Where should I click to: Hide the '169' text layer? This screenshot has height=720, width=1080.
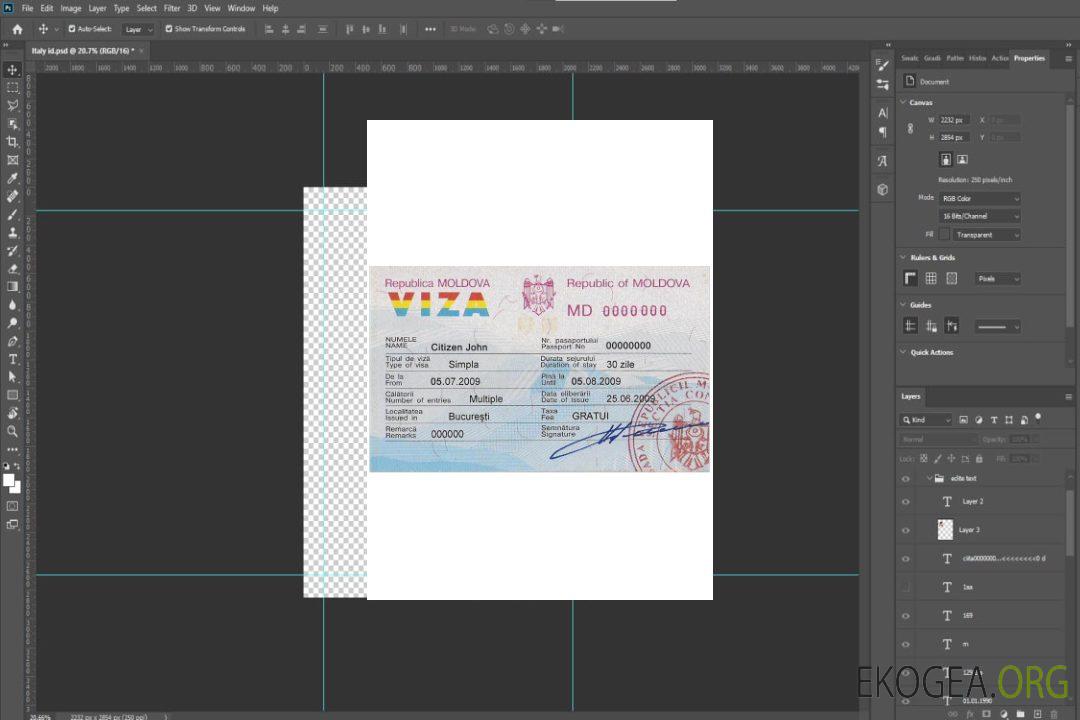pyautogui.click(x=906, y=616)
